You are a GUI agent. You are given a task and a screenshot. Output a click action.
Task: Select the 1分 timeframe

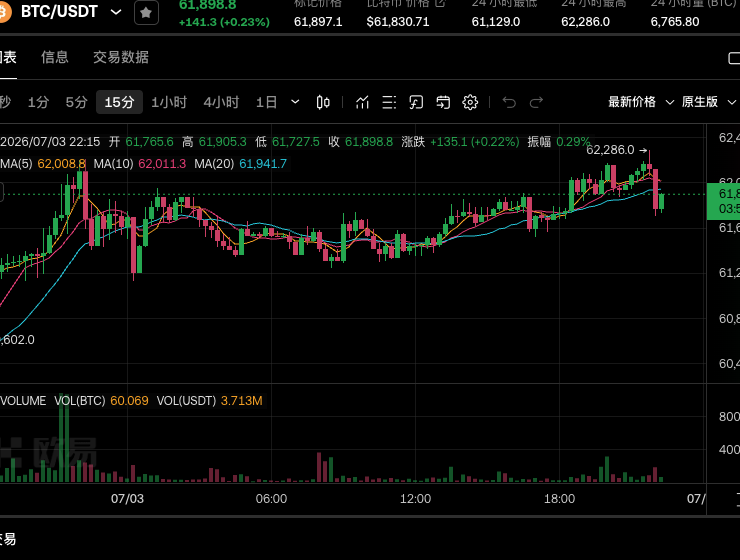tap(38, 102)
